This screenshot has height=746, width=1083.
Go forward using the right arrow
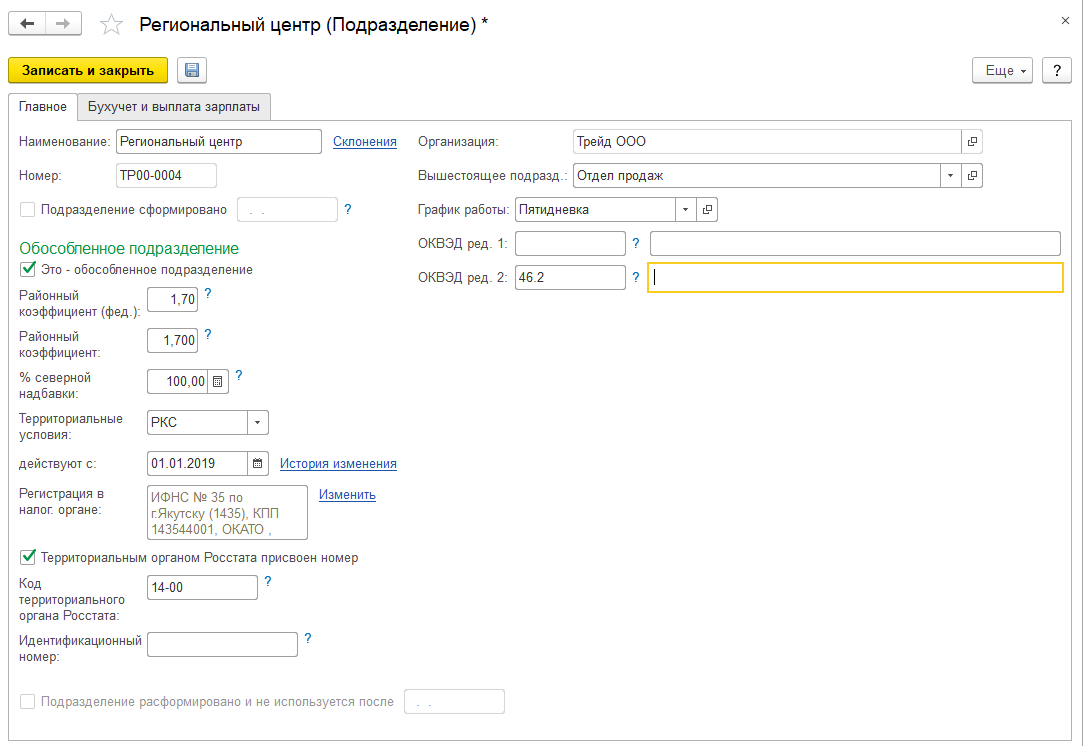tap(63, 23)
